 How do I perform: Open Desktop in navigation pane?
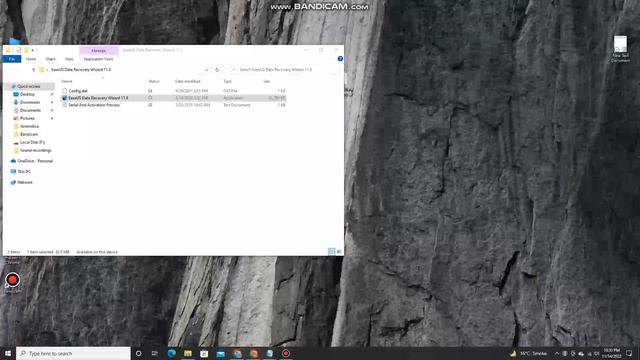[x=27, y=94]
